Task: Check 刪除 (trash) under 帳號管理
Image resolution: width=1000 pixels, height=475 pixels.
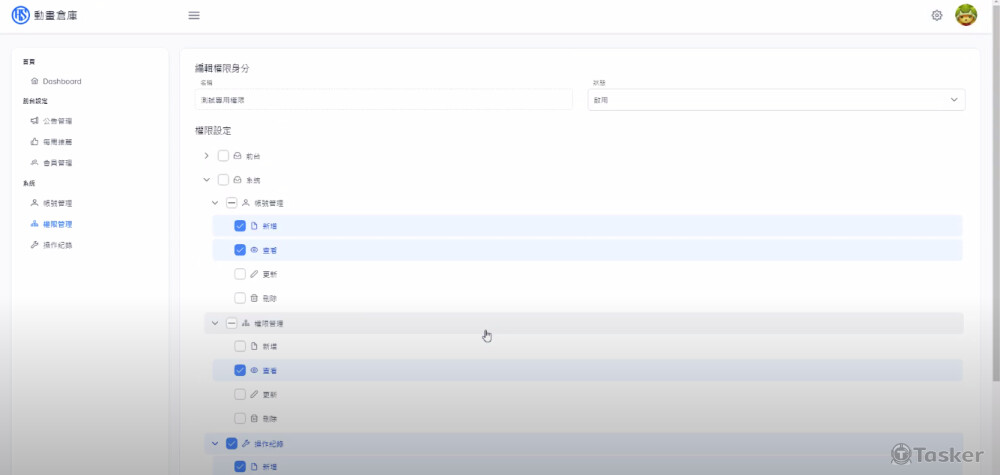Action: click(240, 298)
